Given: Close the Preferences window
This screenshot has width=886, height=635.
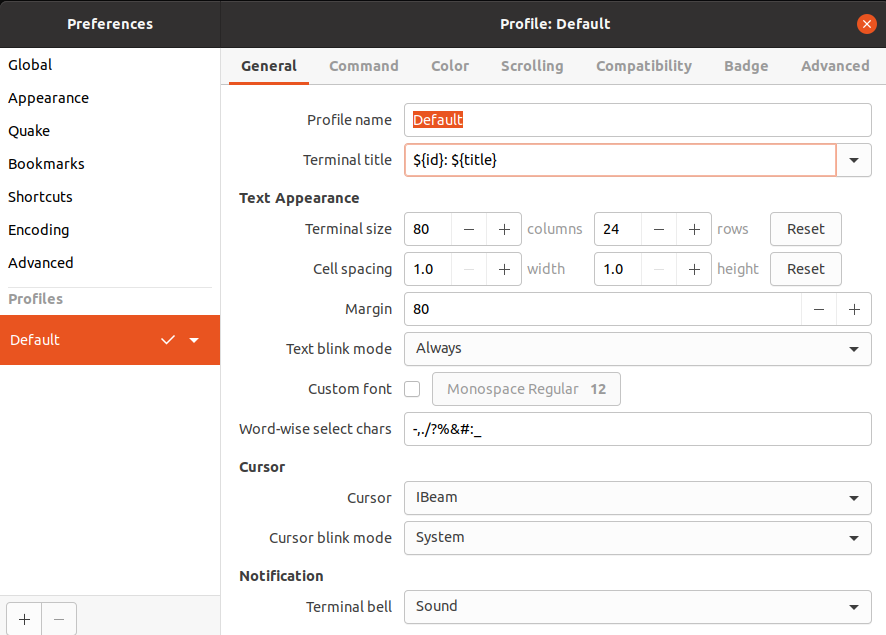Looking at the screenshot, I should pyautogui.click(x=866, y=24).
